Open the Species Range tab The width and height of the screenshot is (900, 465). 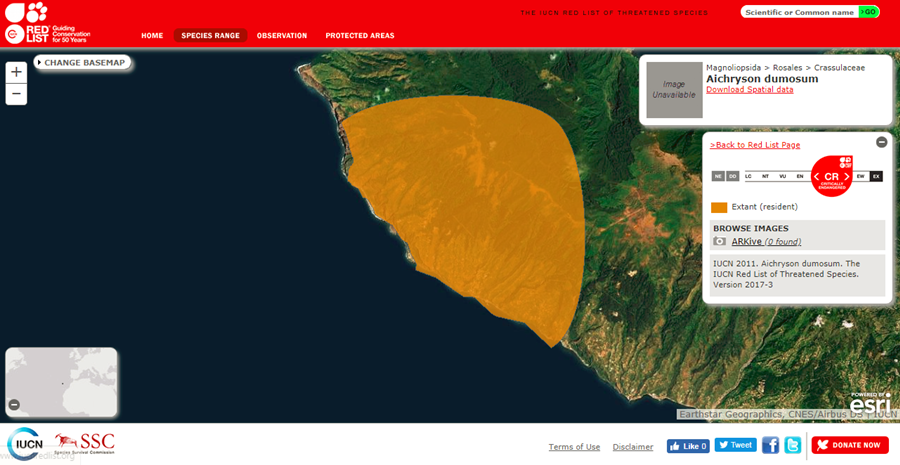coord(210,36)
